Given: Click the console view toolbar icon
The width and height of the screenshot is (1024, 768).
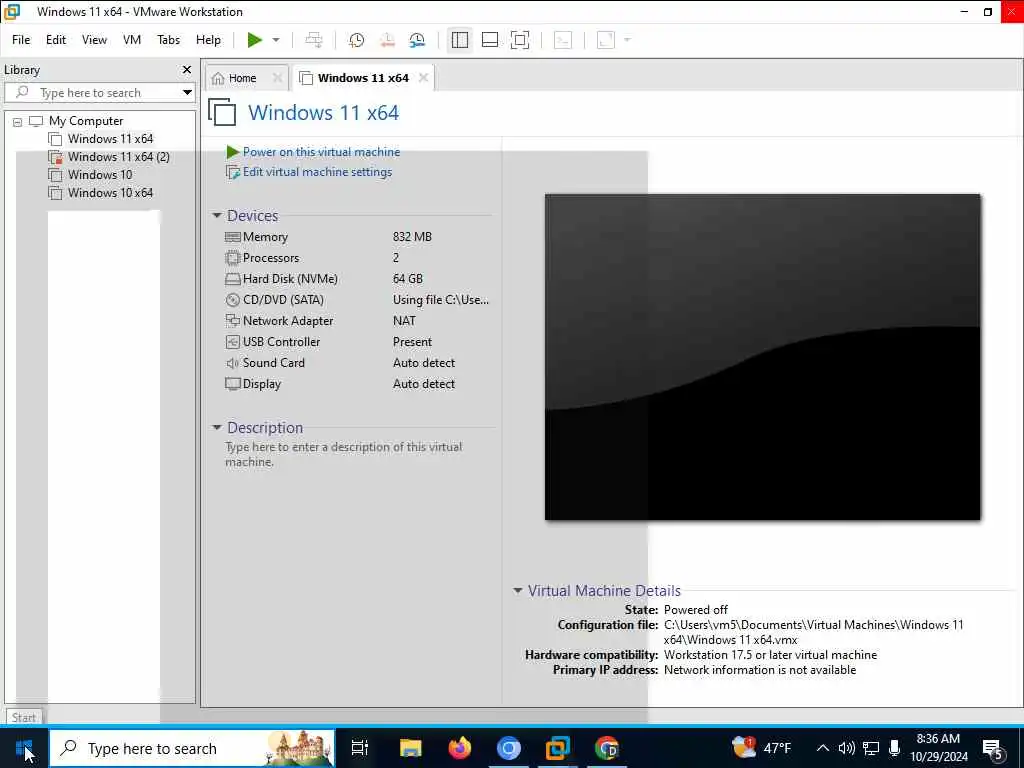Looking at the screenshot, I should 563,40.
